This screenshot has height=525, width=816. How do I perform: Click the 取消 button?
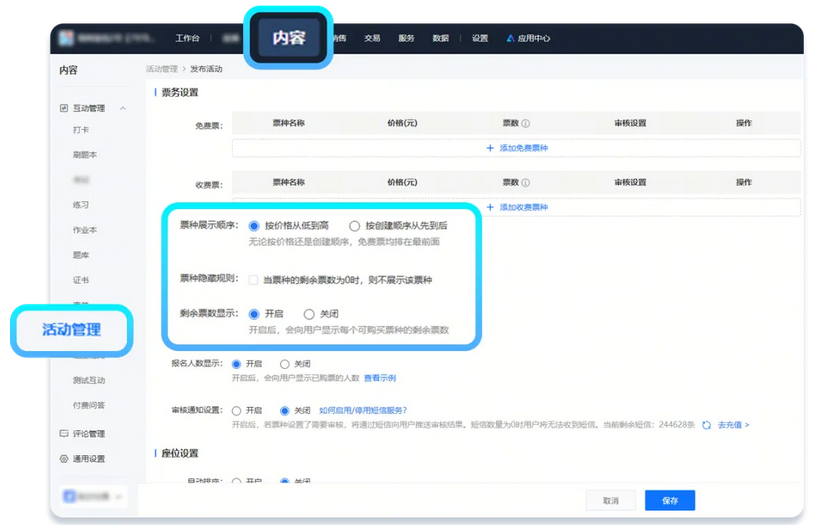pyautogui.click(x=610, y=500)
